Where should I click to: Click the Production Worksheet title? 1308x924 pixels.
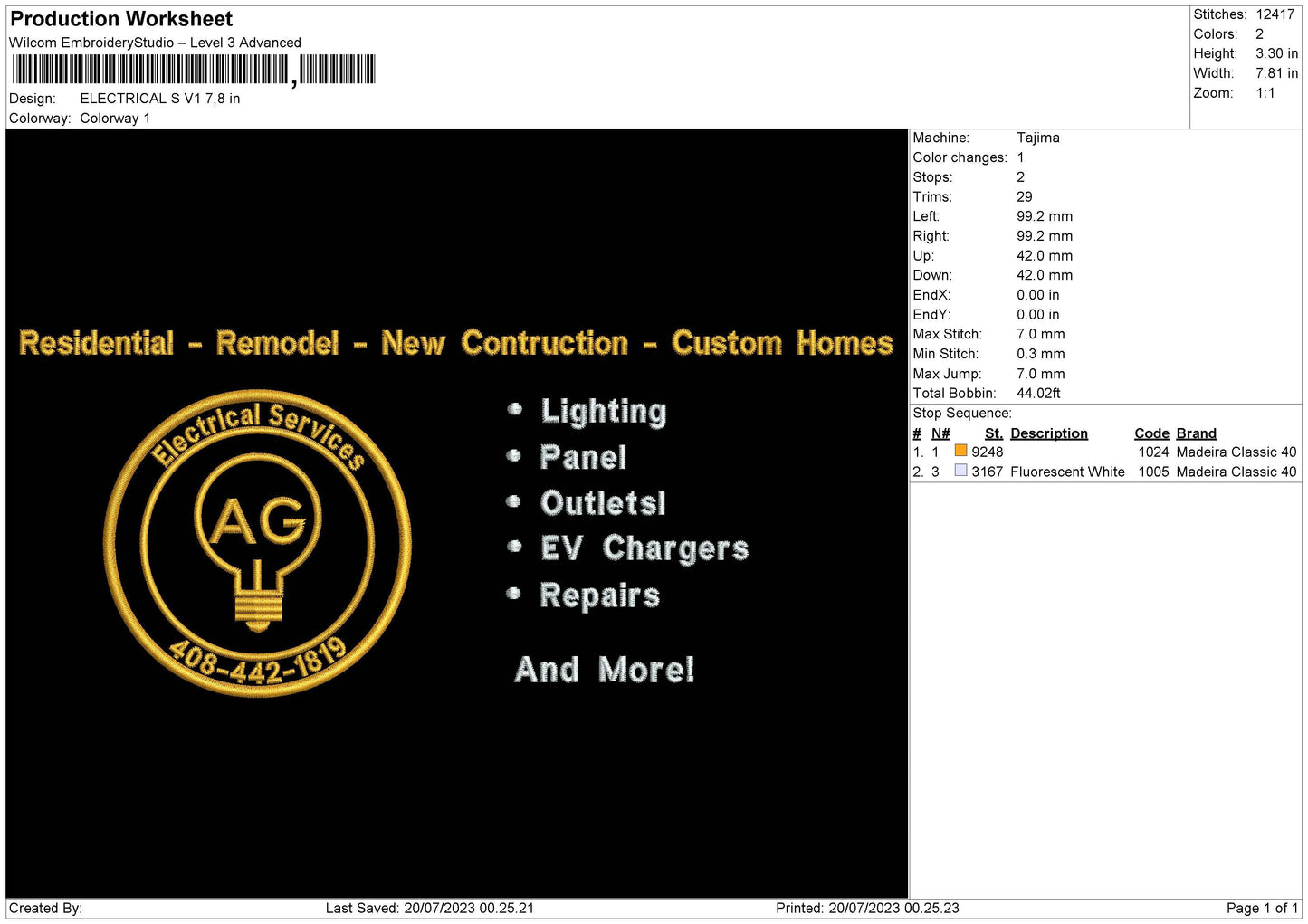coord(121,19)
